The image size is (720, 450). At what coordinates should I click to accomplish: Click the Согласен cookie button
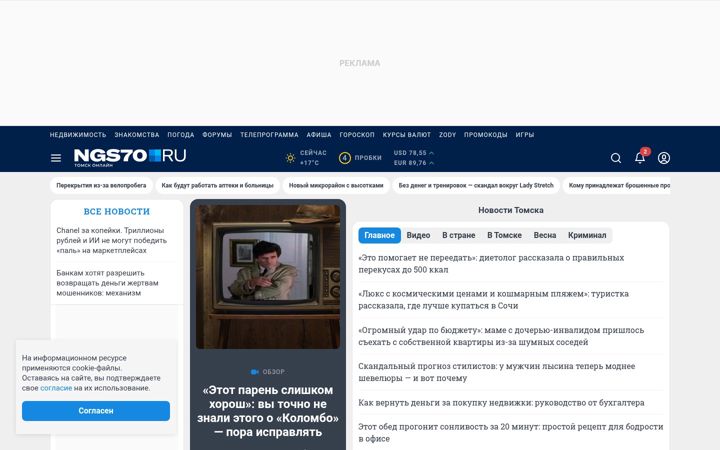pyautogui.click(x=96, y=411)
